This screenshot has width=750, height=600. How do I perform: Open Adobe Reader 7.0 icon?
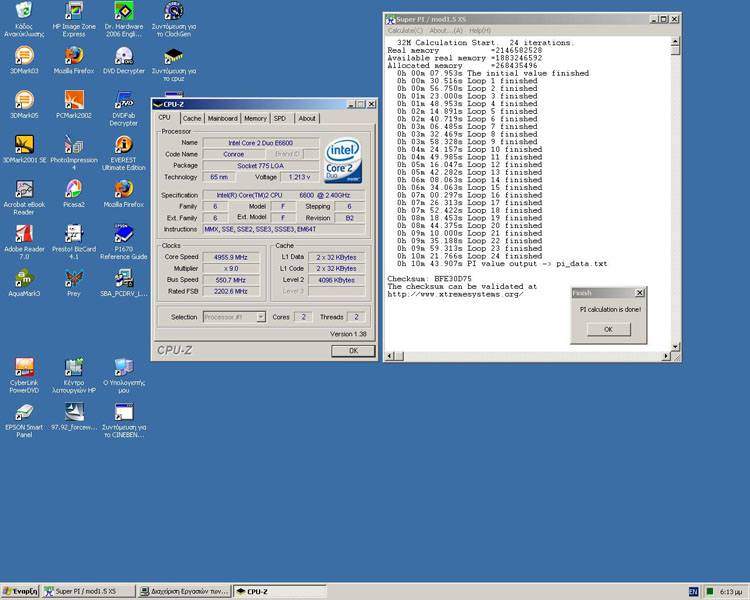pyautogui.click(x=23, y=235)
